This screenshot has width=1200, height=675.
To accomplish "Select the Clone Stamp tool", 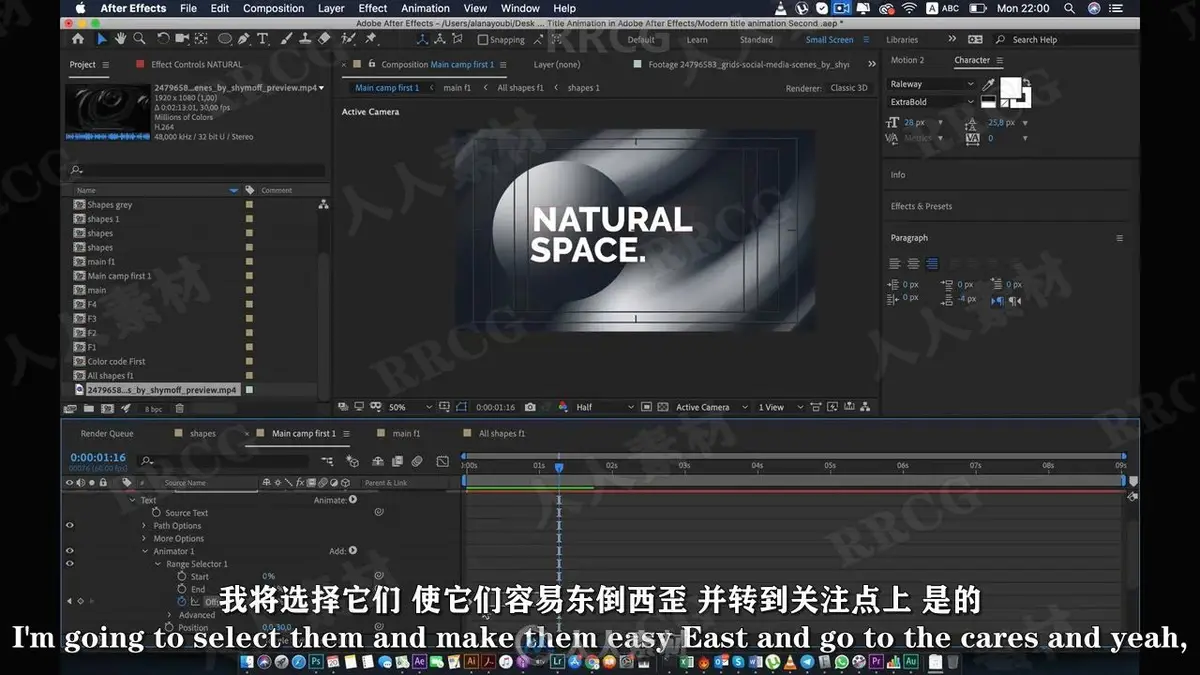I will 305,39.
